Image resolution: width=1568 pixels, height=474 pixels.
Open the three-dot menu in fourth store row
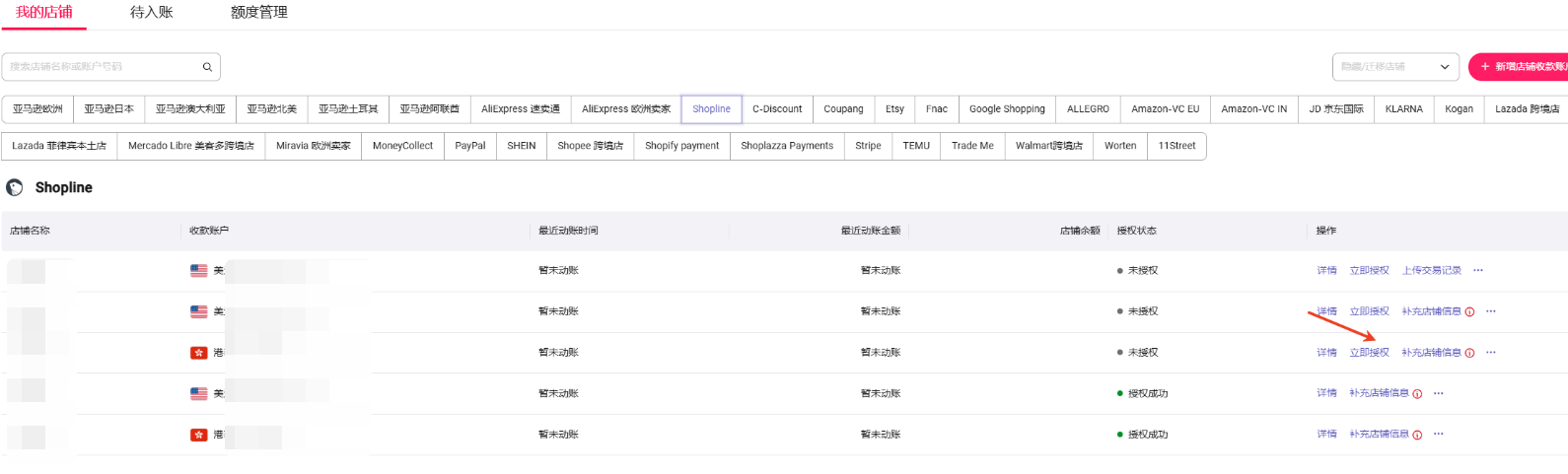tap(1439, 393)
